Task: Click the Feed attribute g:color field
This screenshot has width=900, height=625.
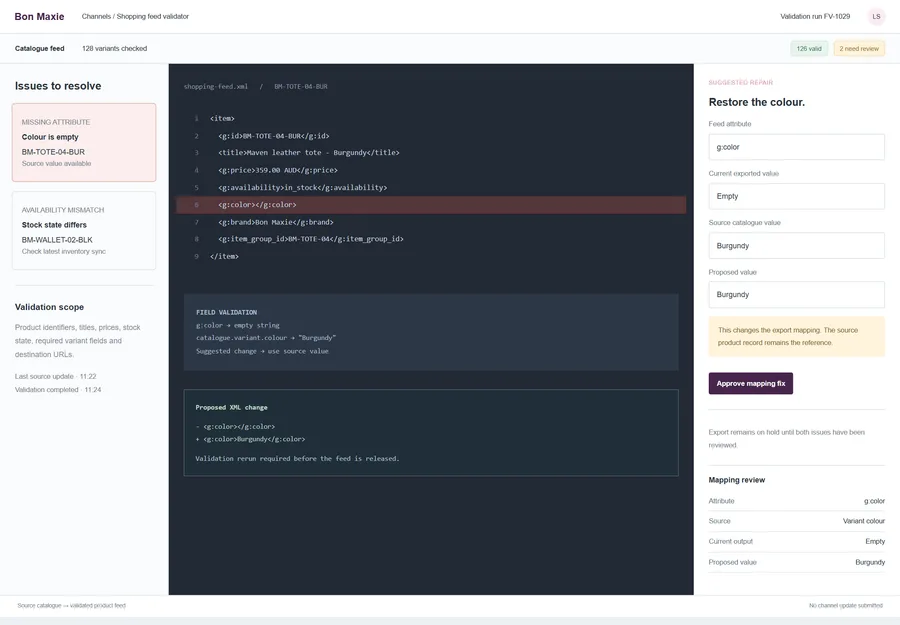Action: coord(796,147)
